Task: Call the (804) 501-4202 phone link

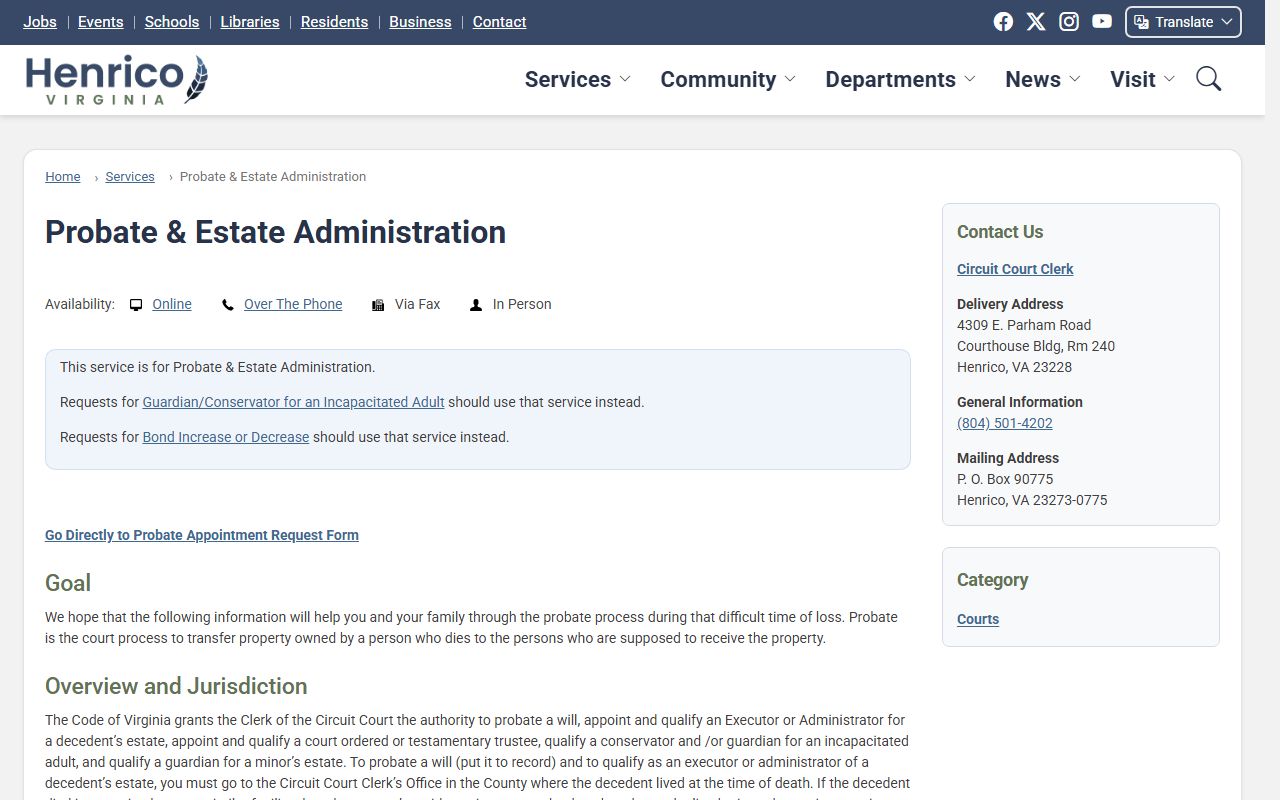Action: 1005,423
